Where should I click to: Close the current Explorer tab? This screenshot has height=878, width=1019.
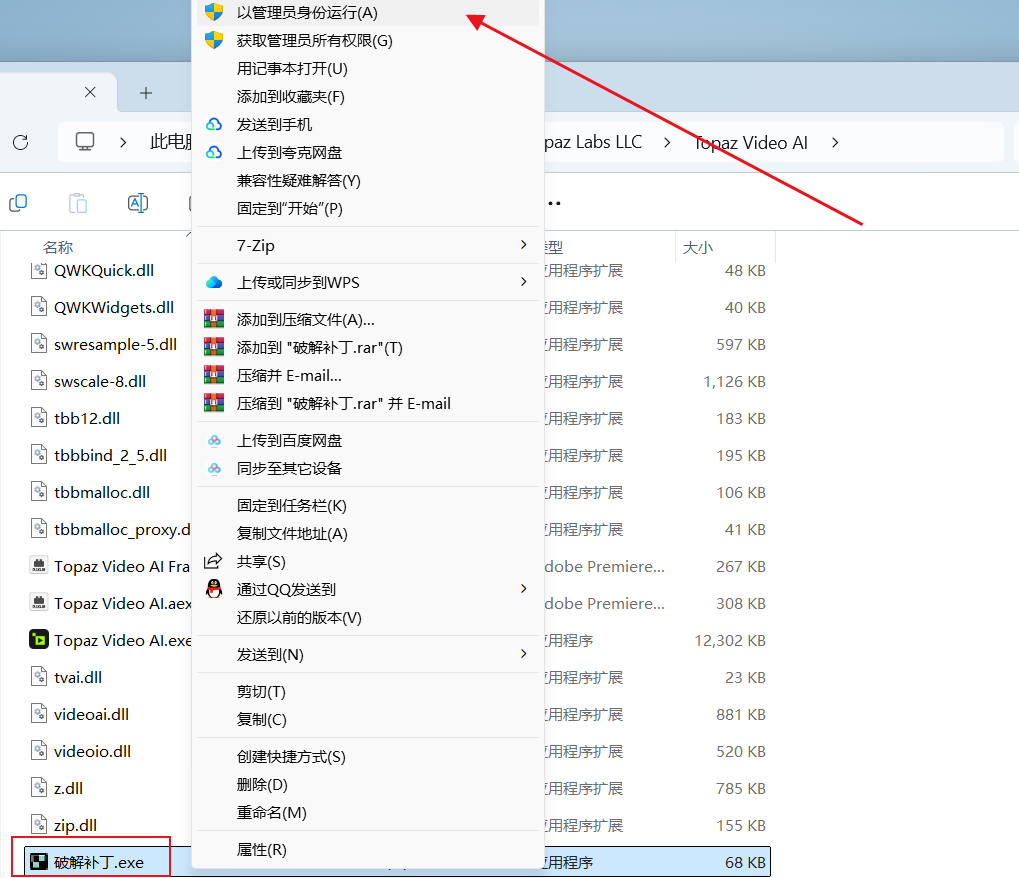pyautogui.click(x=90, y=92)
